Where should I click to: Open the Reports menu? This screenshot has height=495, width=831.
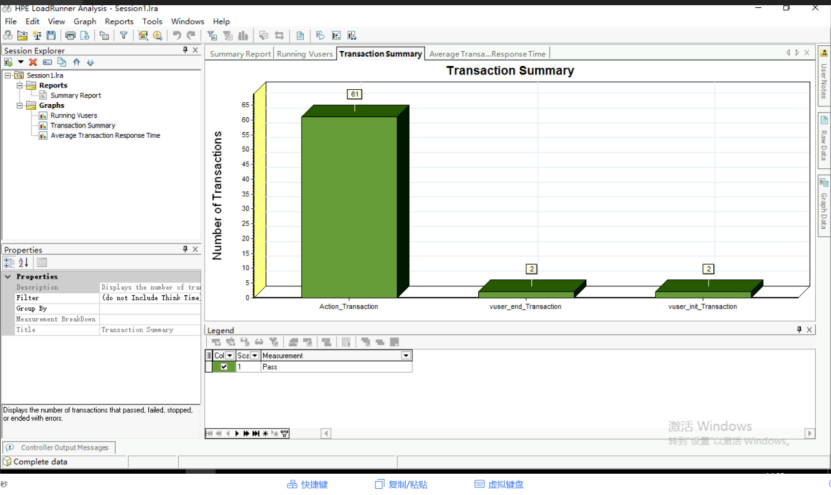pyautogui.click(x=119, y=21)
